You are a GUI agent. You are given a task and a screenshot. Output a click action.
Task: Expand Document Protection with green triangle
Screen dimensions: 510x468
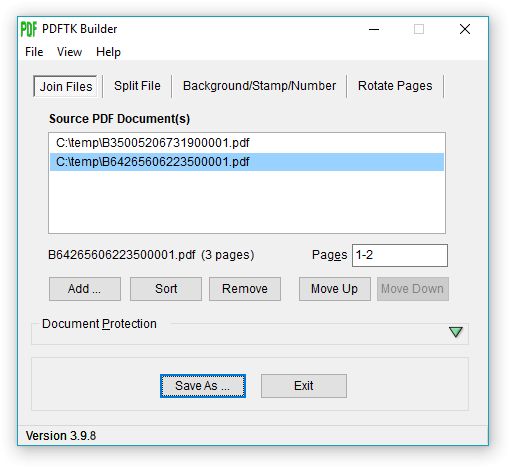[x=455, y=332]
